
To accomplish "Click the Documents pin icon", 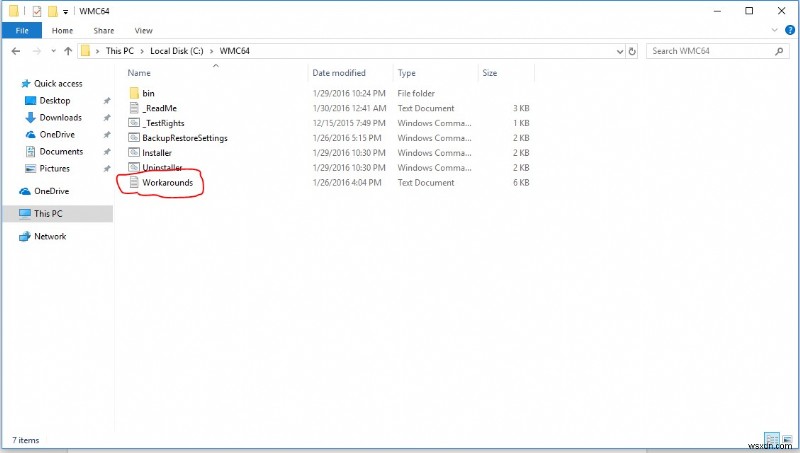I will pos(107,152).
